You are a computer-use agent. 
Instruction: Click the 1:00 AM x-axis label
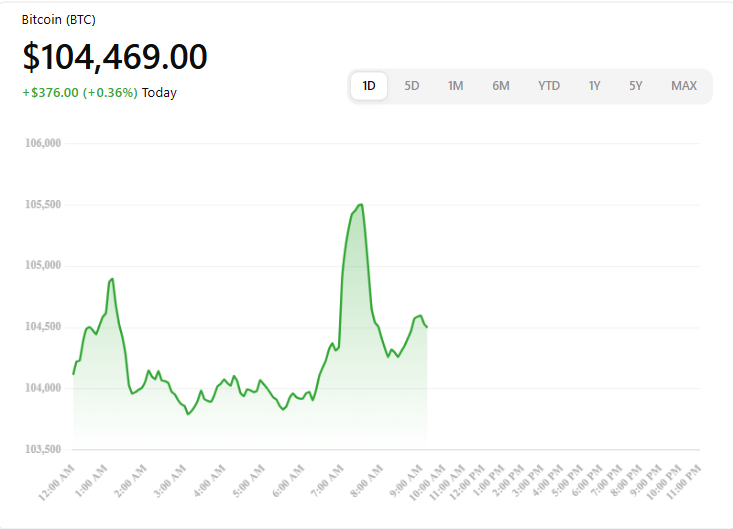pos(92,480)
